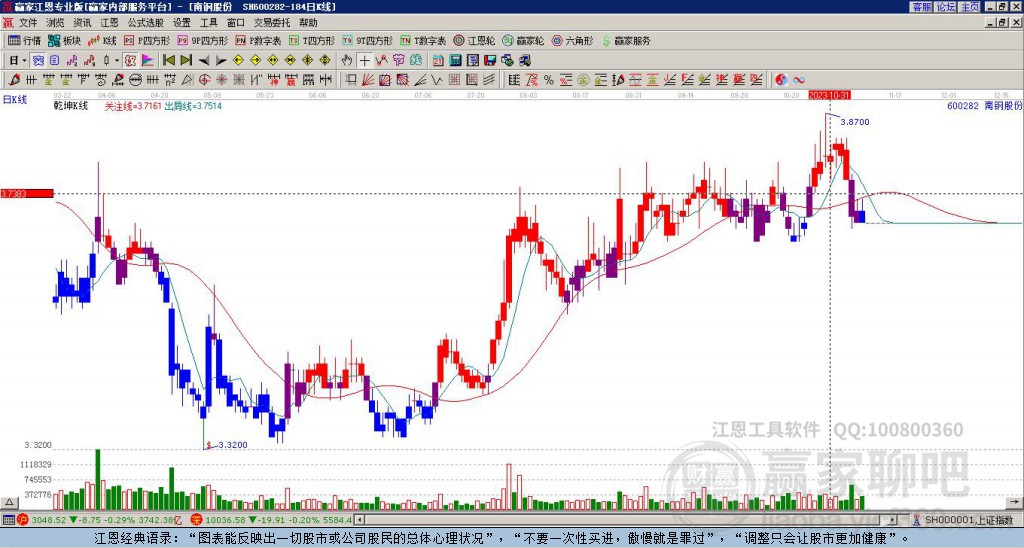
Task: Click the 日K线 label
Action: click(x=14, y=100)
